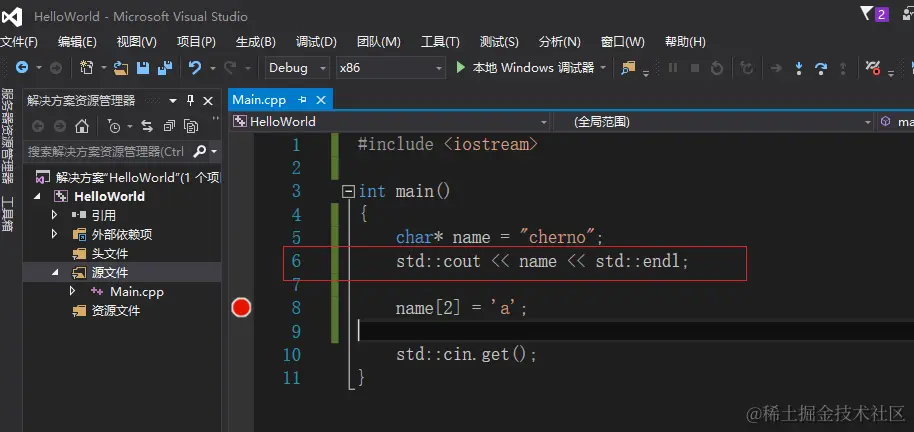The height and width of the screenshot is (432, 914).
Task: Open the 服务器资源管理器 side tab
Action: (x=8, y=135)
